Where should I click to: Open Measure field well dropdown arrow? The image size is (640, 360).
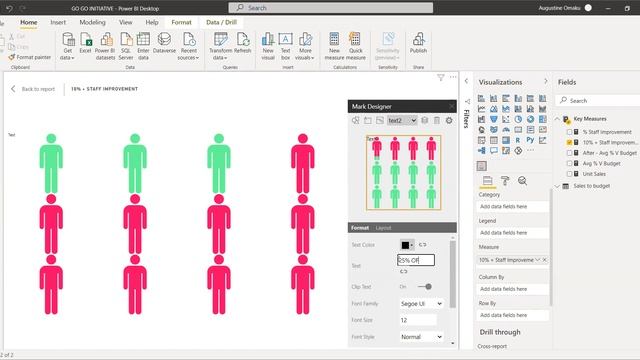tap(538, 260)
